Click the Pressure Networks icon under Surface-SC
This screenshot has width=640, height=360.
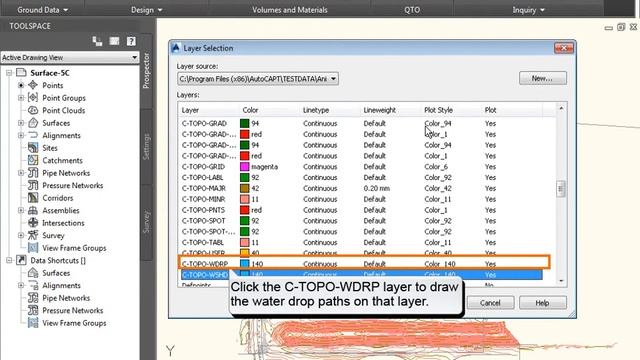[x=33, y=185]
